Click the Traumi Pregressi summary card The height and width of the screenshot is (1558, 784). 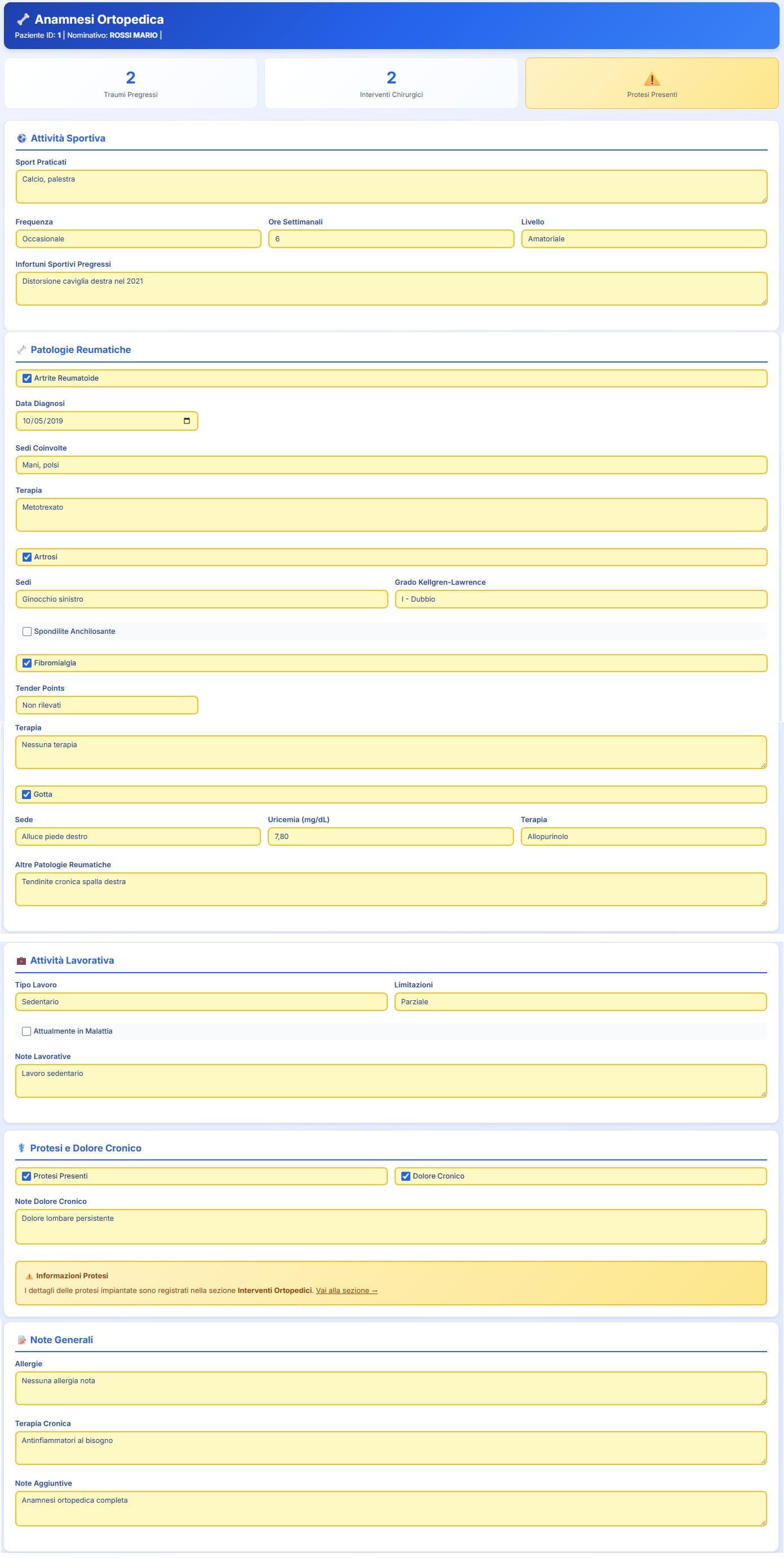tap(131, 83)
